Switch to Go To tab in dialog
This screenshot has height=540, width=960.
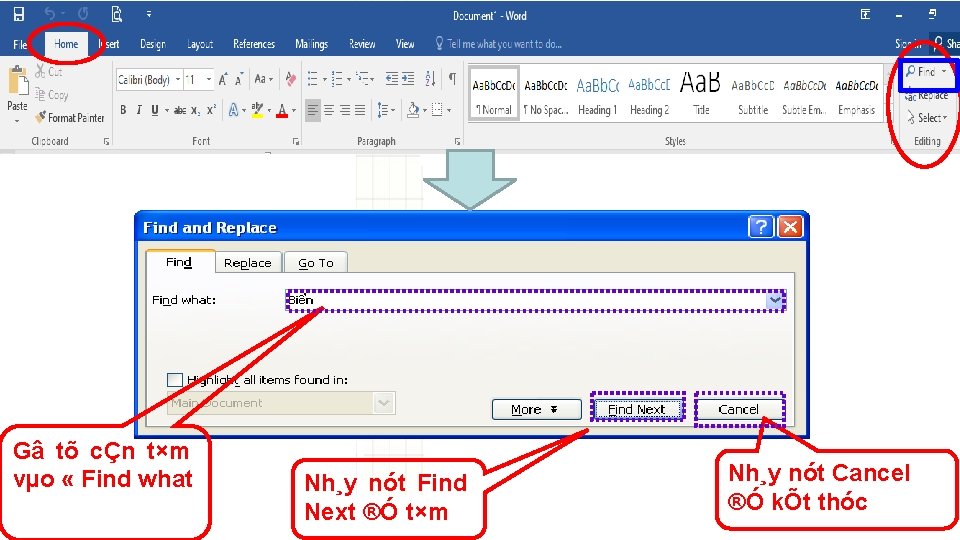click(316, 263)
